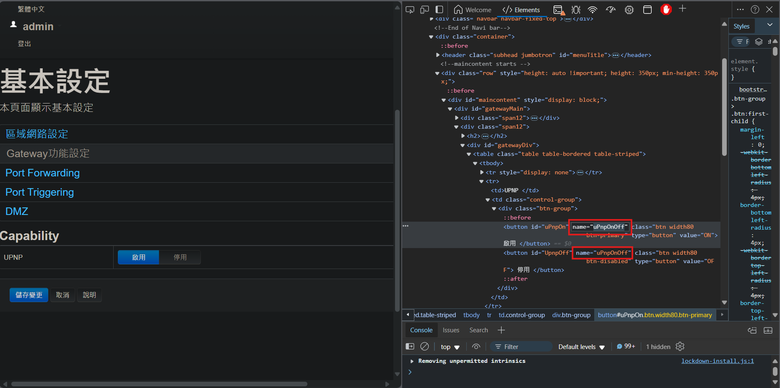This screenshot has width=780, height=388.
Task: Open the Memory chip icon tool
Action: [629, 9]
